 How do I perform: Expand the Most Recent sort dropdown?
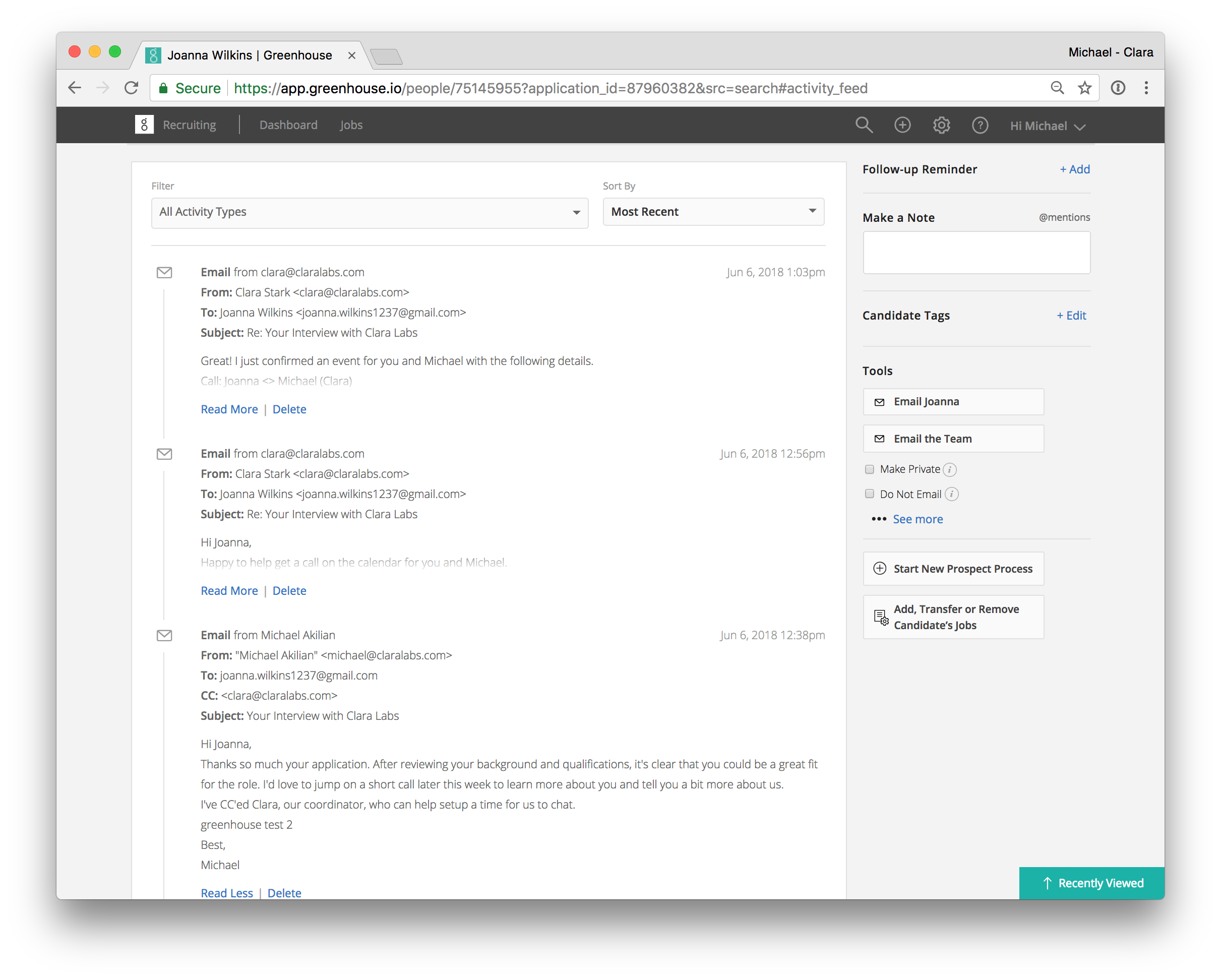tap(713, 212)
